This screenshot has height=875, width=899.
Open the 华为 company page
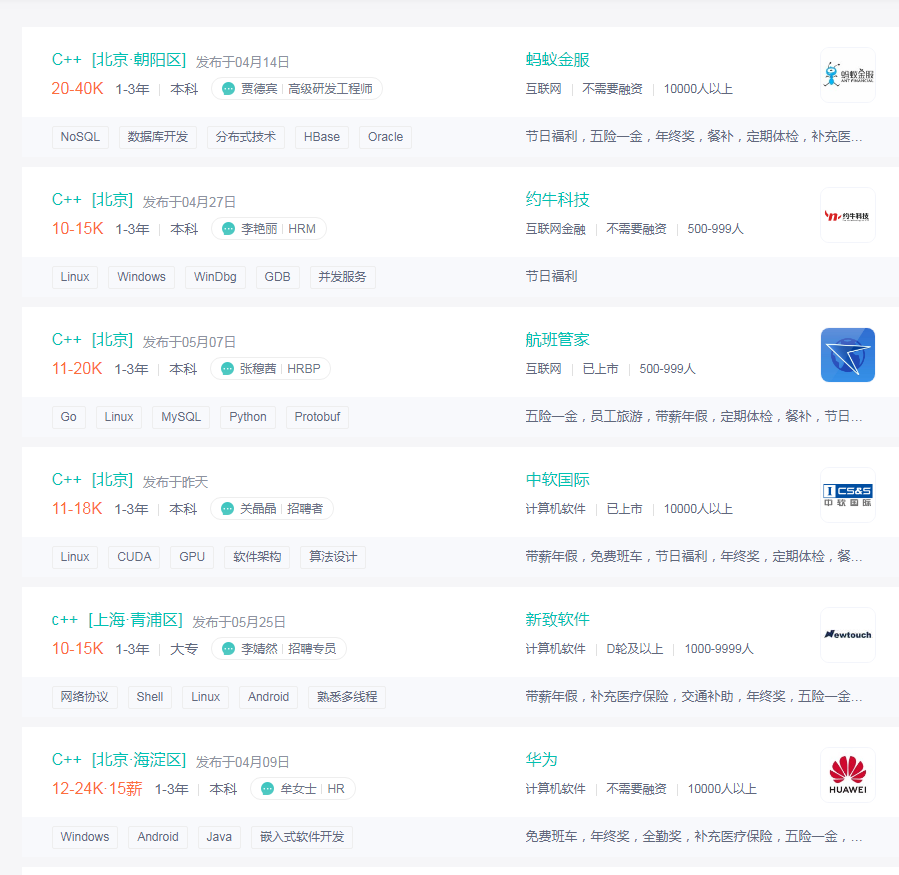click(541, 759)
